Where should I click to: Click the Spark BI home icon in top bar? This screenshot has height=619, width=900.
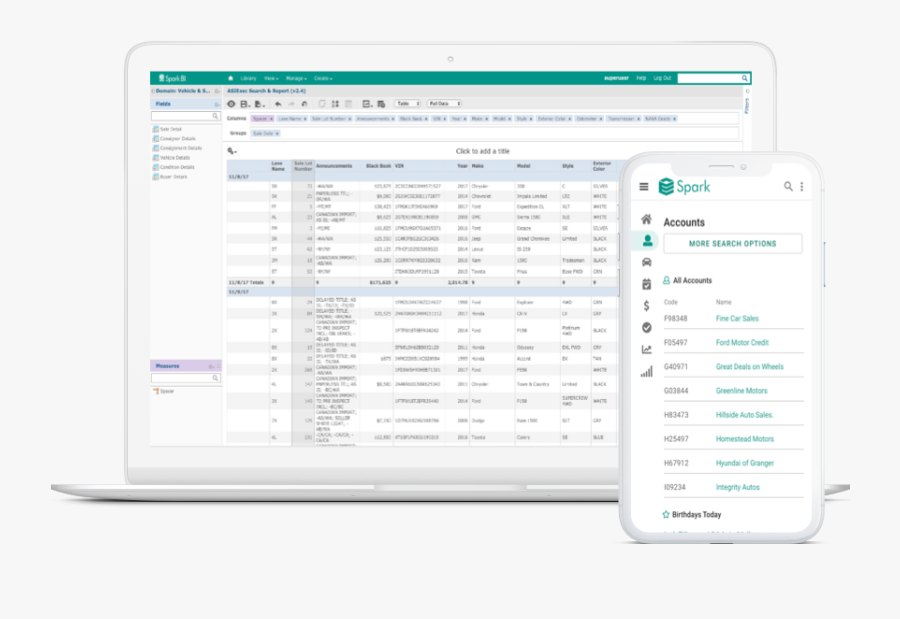pos(231,78)
